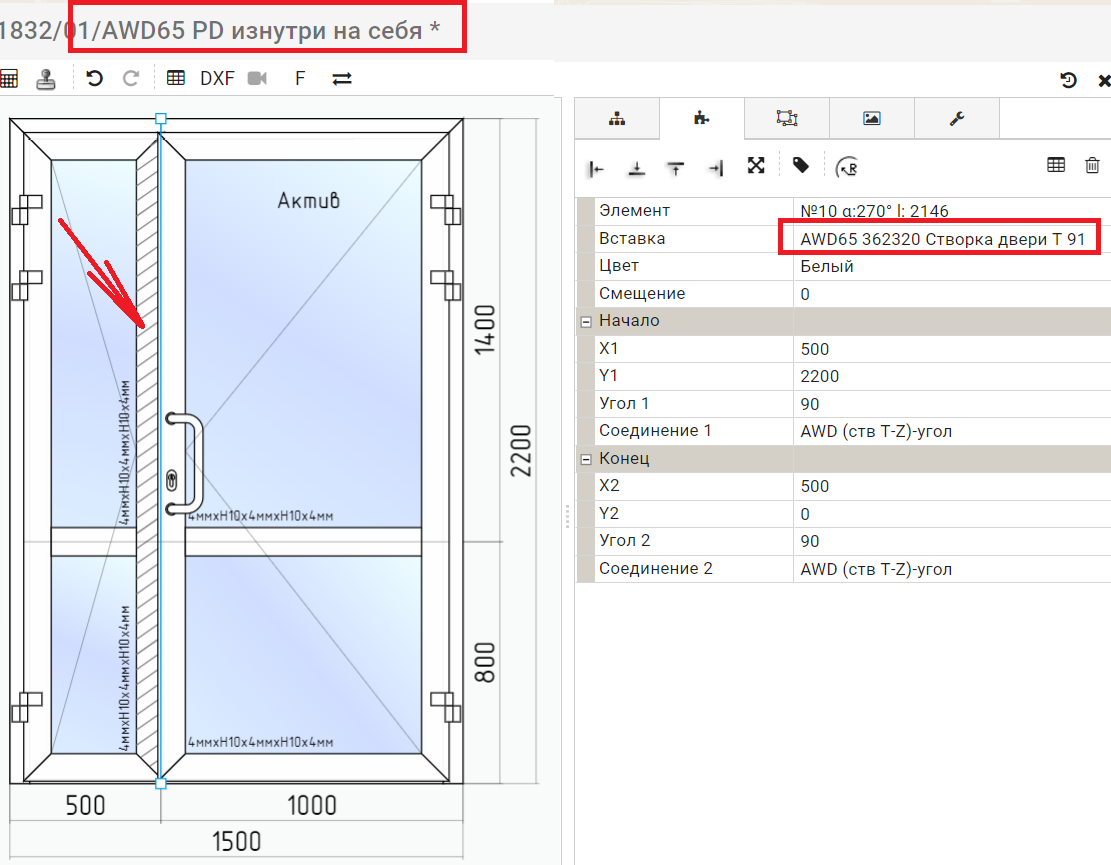Edit the Смещение value field

tap(952, 294)
